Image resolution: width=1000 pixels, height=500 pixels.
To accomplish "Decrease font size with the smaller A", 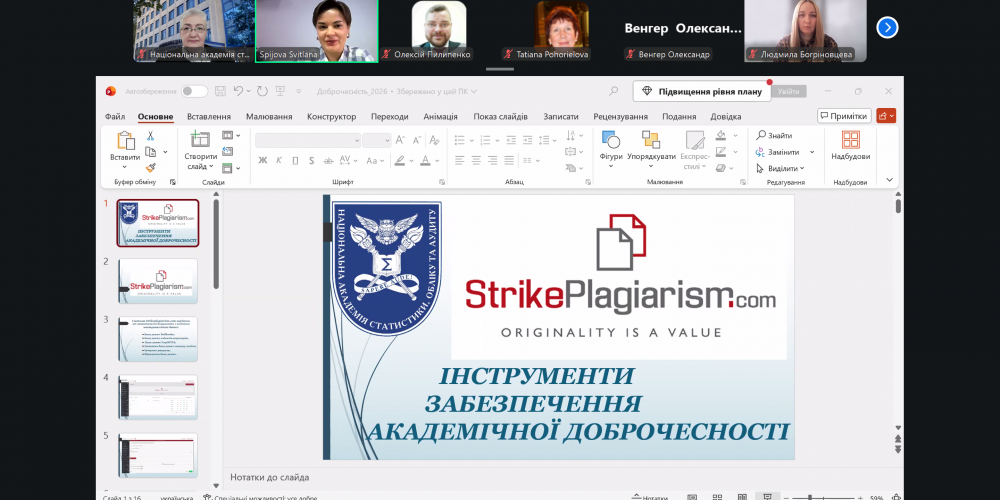I will (417, 140).
